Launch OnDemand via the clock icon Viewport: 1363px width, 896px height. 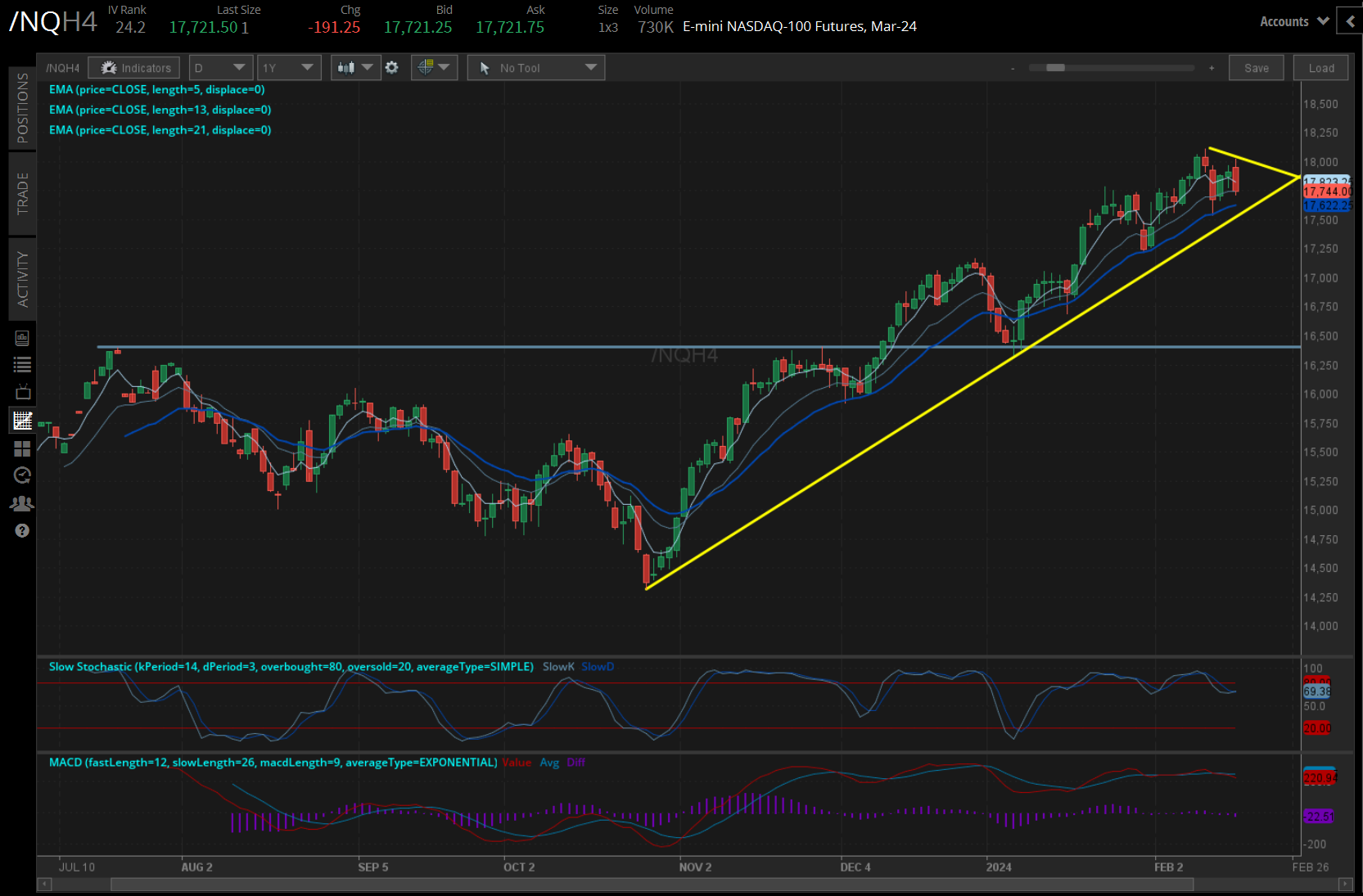click(x=22, y=475)
